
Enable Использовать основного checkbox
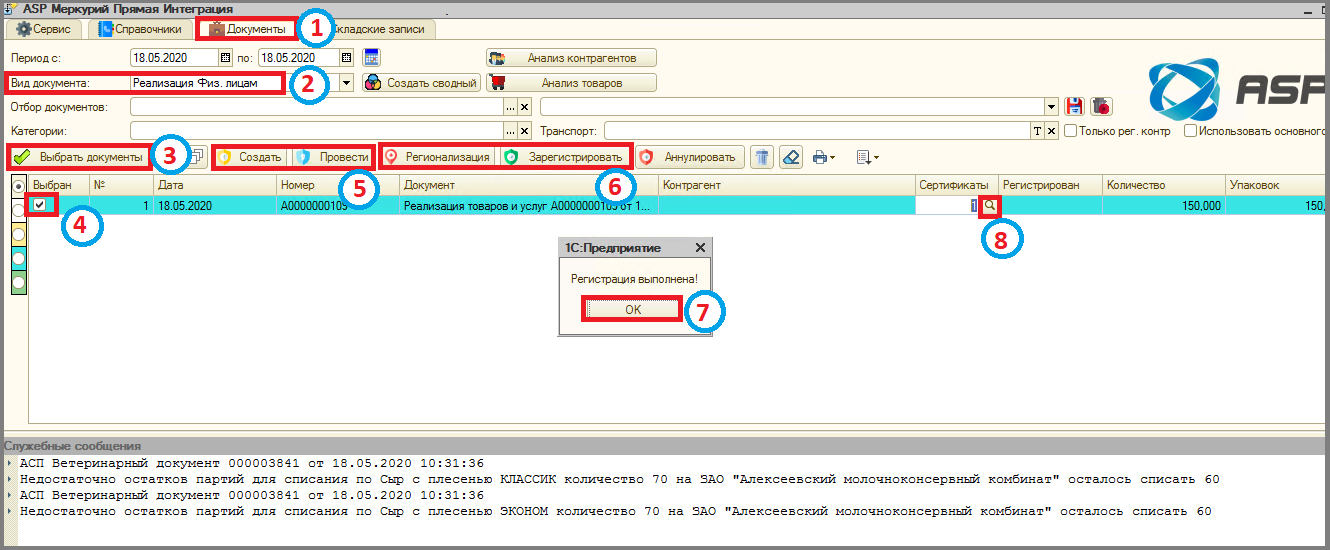tap(1190, 131)
